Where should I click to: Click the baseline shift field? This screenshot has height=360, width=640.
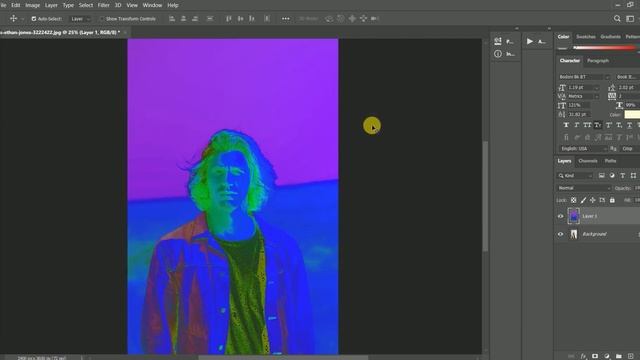[578, 114]
